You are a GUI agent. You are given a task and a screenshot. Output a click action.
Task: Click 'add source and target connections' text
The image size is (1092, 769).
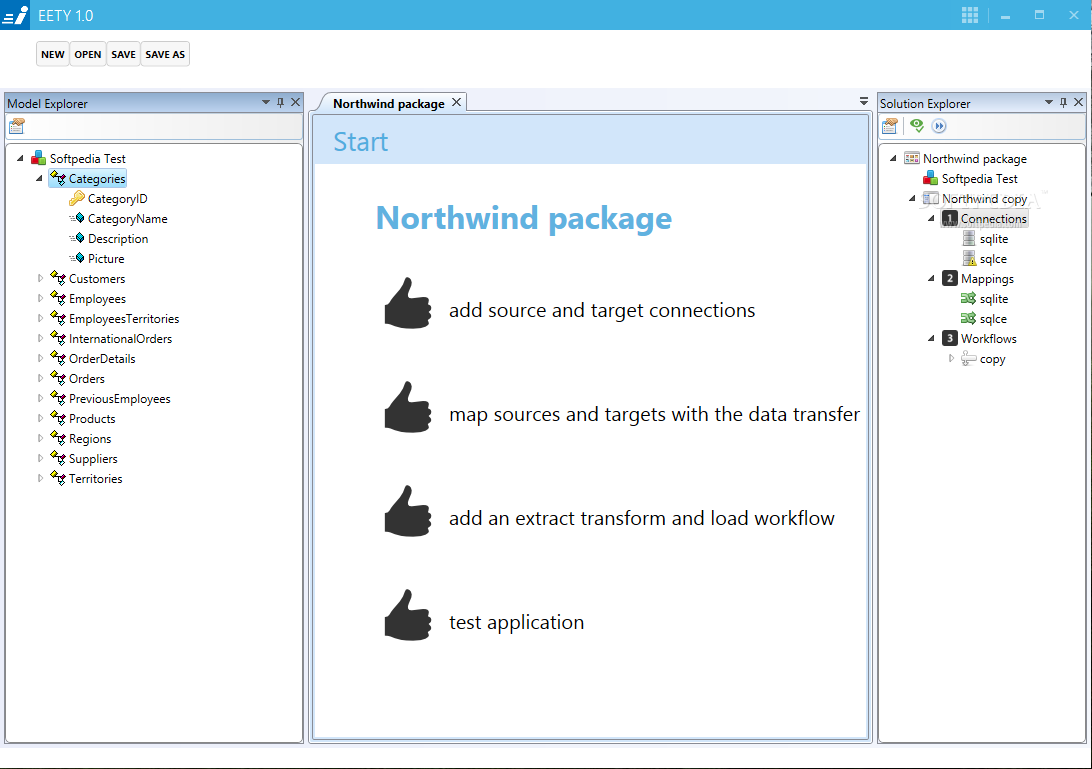coord(602,311)
